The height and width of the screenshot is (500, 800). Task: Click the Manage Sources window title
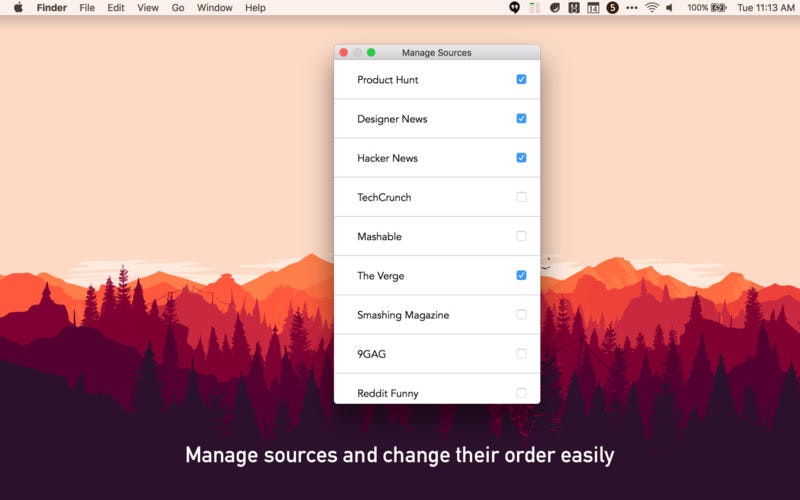point(436,53)
